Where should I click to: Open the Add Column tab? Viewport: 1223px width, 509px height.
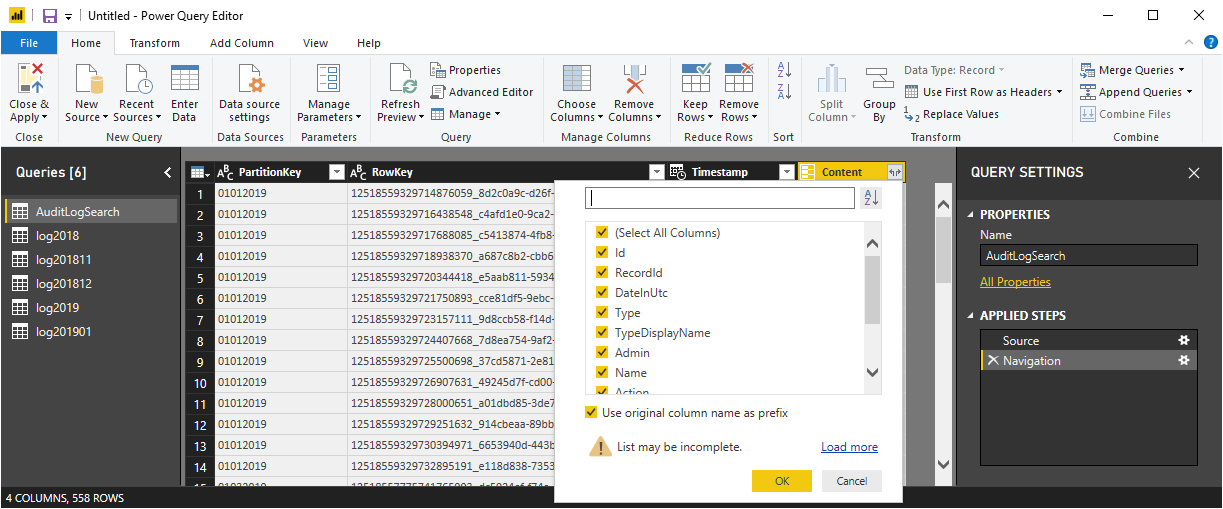(x=241, y=43)
